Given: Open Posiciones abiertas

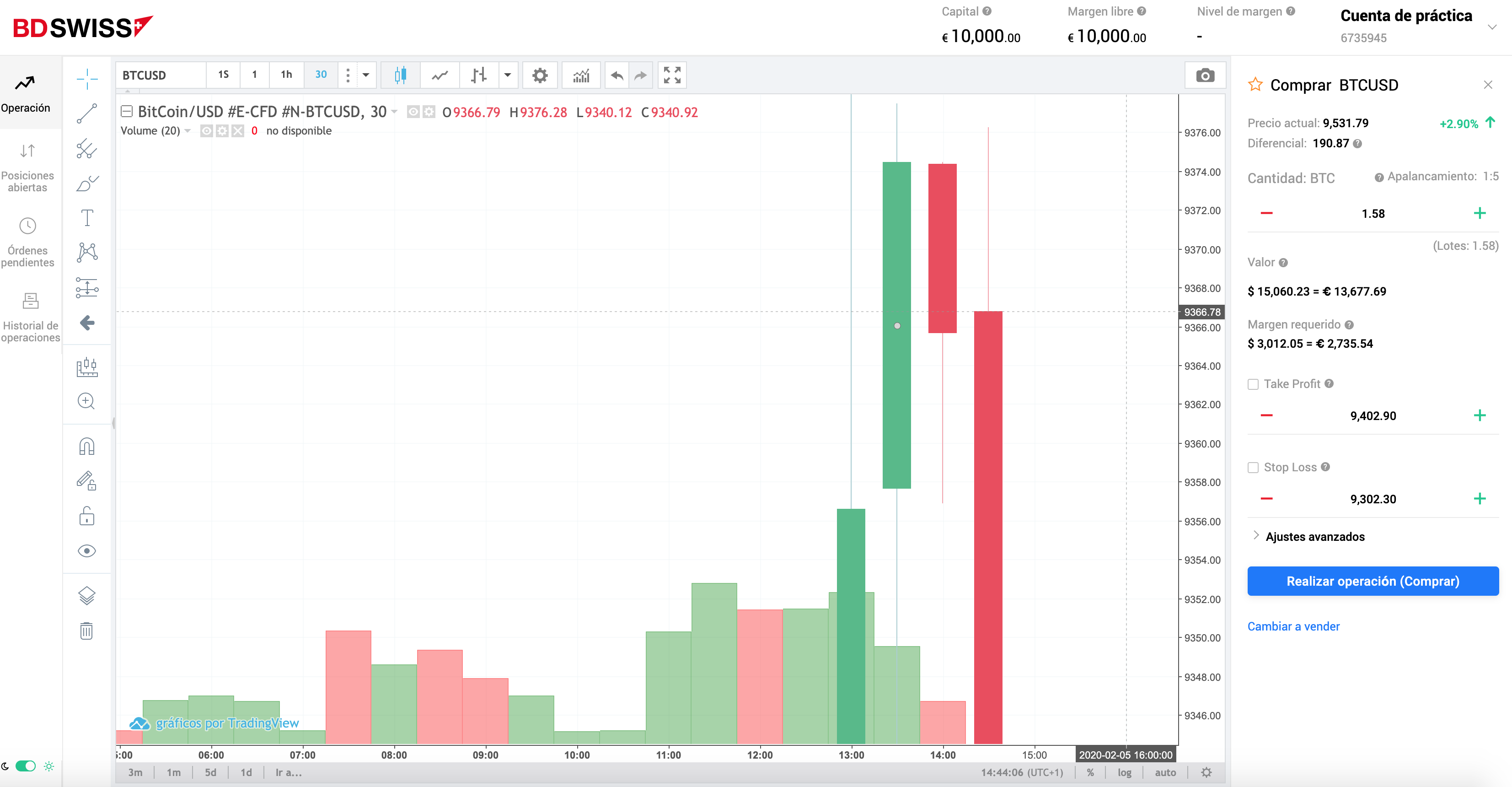Looking at the screenshot, I should pyautogui.click(x=27, y=168).
